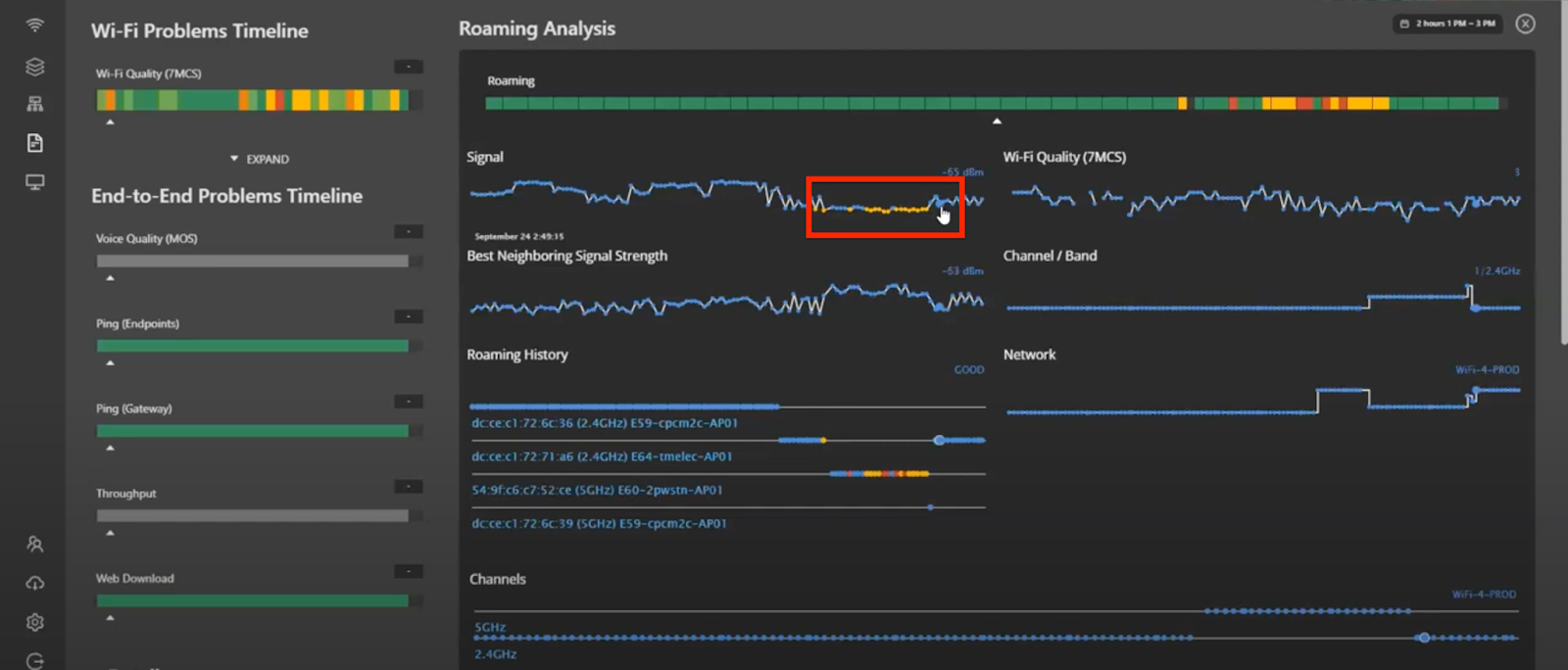Toggle the Voice Quality (MOS) minus button
This screenshot has height=670, width=1568.
pos(408,231)
